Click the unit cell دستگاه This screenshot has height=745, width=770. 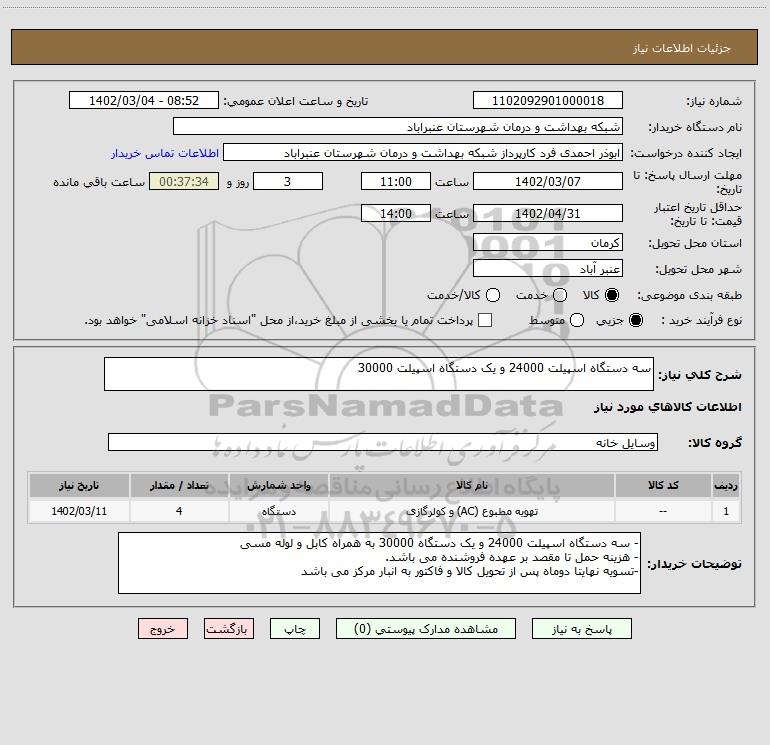[278, 511]
